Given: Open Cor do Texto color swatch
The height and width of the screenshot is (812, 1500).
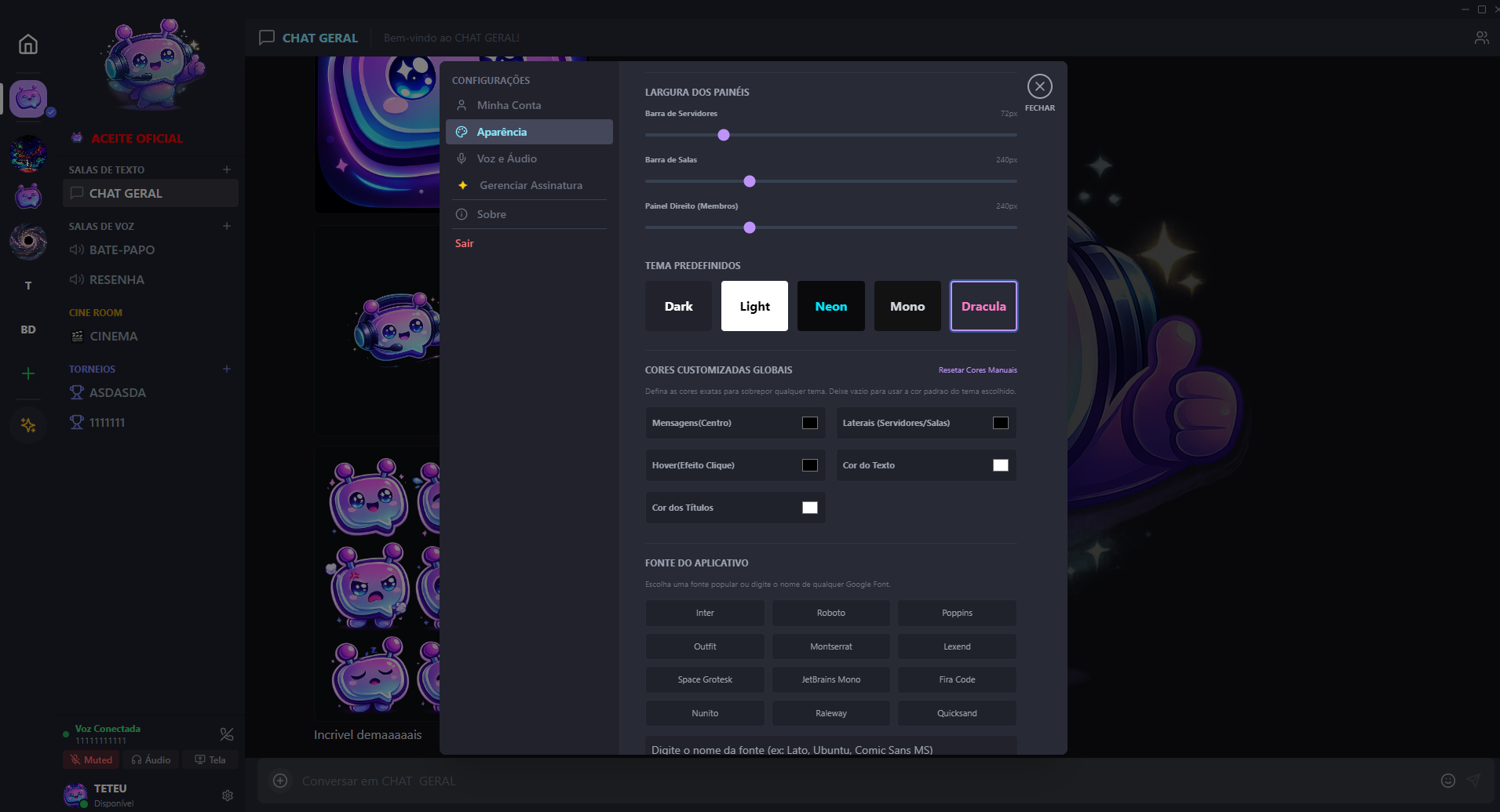Looking at the screenshot, I should [x=1001, y=465].
